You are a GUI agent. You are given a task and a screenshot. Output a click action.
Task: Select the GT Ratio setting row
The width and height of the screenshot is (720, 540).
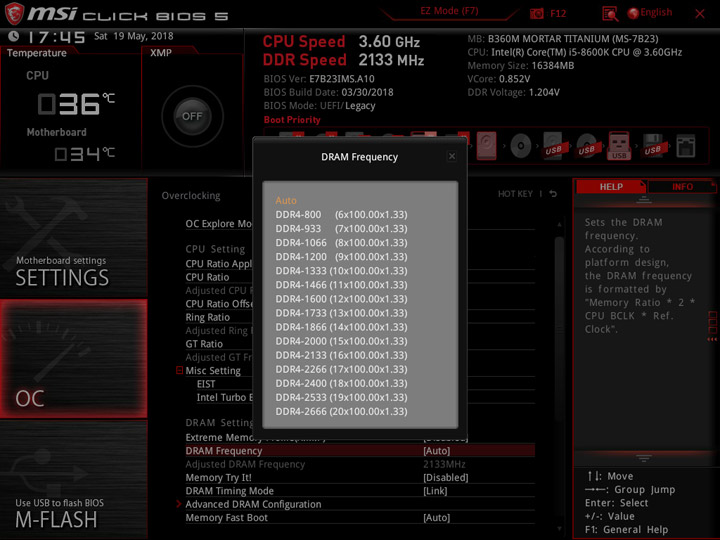pos(204,344)
